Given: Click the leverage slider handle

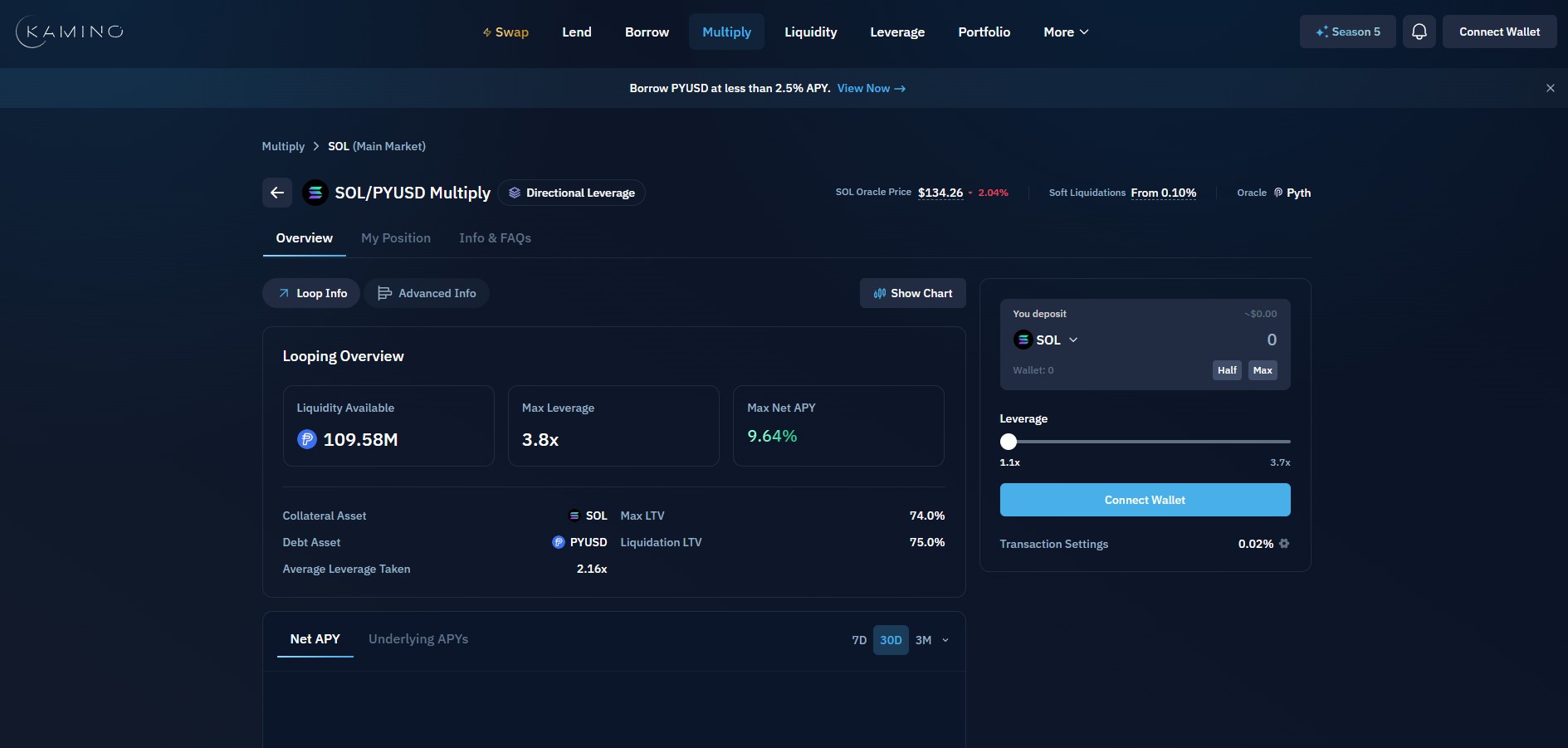Looking at the screenshot, I should tap(1009, 442).
